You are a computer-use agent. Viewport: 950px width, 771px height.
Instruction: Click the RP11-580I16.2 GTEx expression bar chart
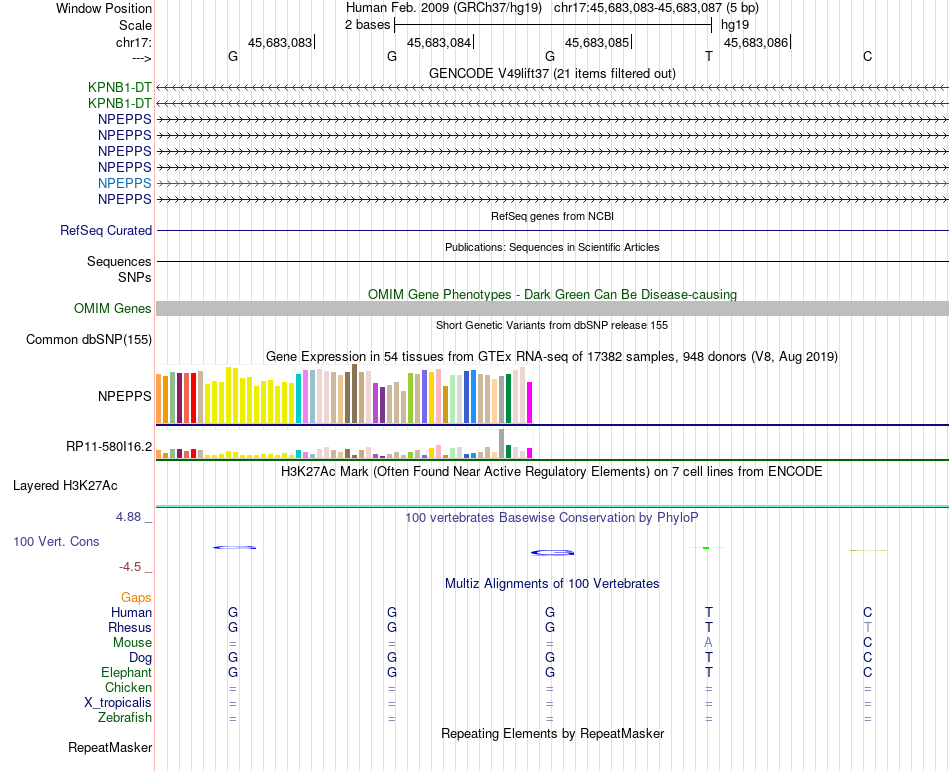344,444
